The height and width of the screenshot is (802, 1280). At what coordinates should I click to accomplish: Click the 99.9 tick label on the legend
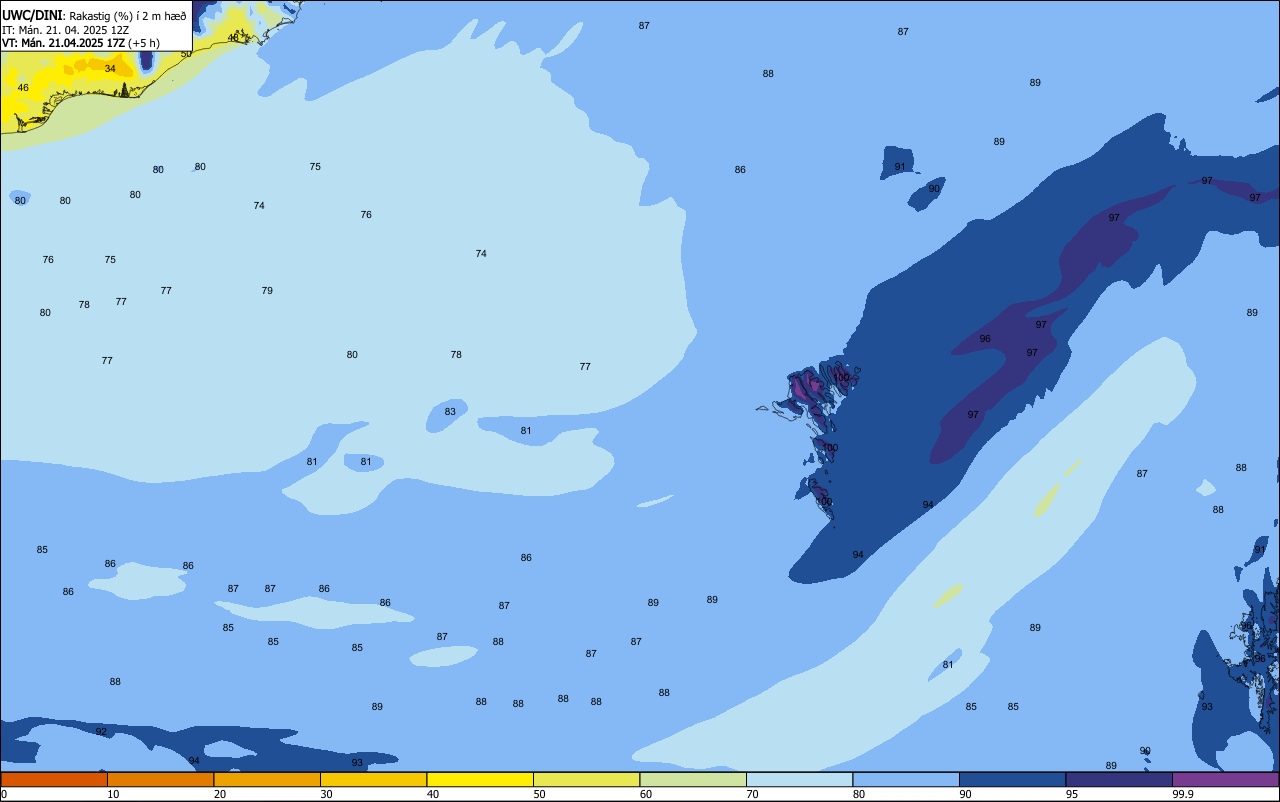(x=1183, y=794)
